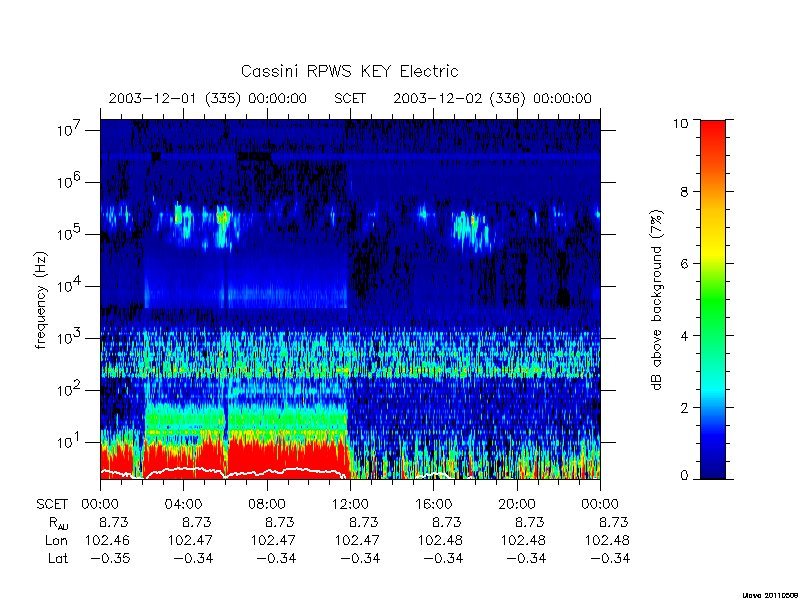
Task: Click the latitude value "-0.35"
Action: coord(111,559)
